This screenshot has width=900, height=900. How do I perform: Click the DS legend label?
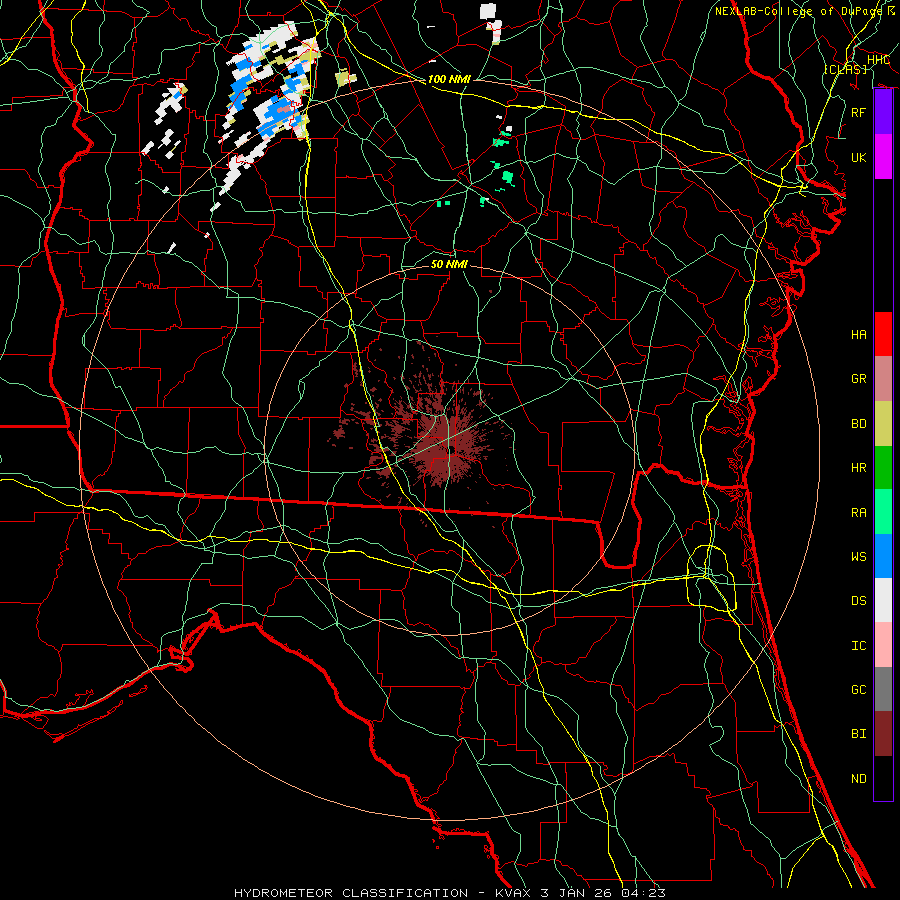click(858, 601)
